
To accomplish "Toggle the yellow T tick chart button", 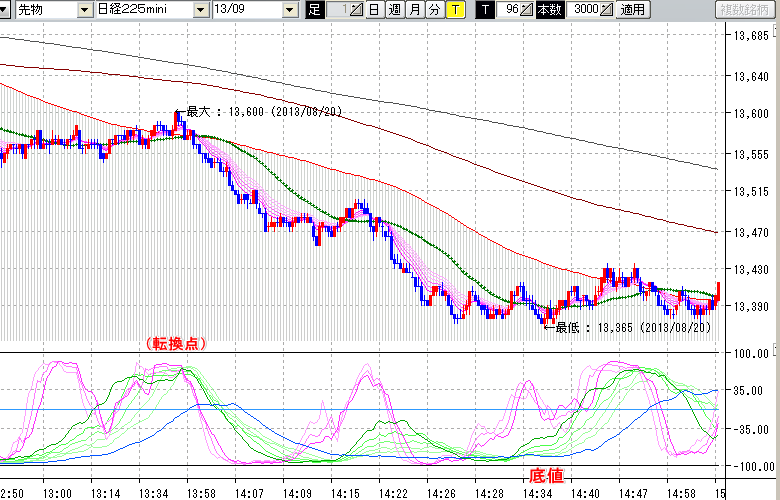I will (456, 9).
